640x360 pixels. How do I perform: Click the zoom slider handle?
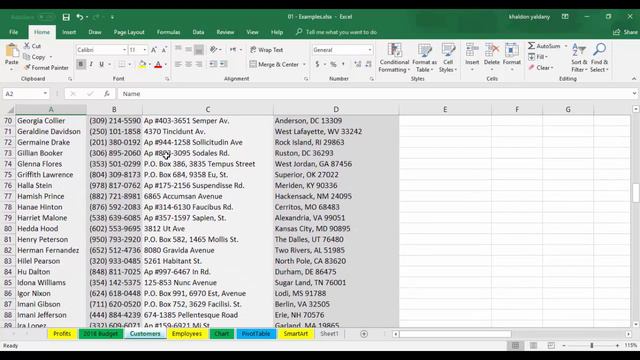click(591, 346)
